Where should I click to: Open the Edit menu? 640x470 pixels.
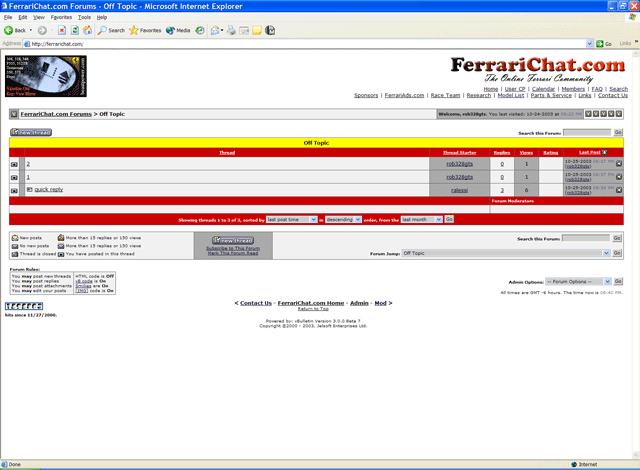click(23, 17)
